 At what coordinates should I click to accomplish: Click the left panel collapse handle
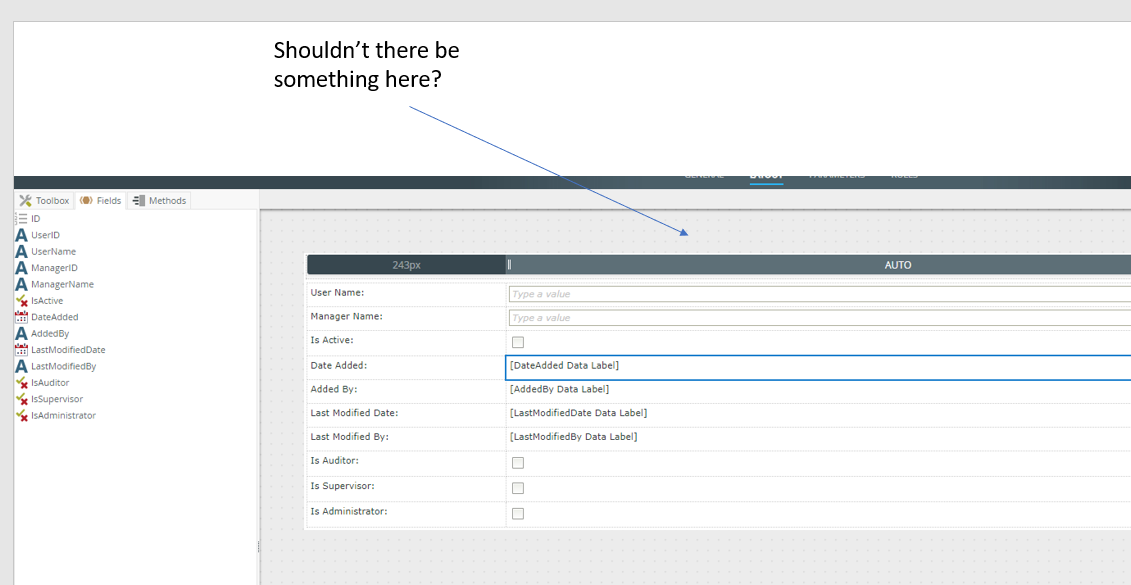pos(258,547)
